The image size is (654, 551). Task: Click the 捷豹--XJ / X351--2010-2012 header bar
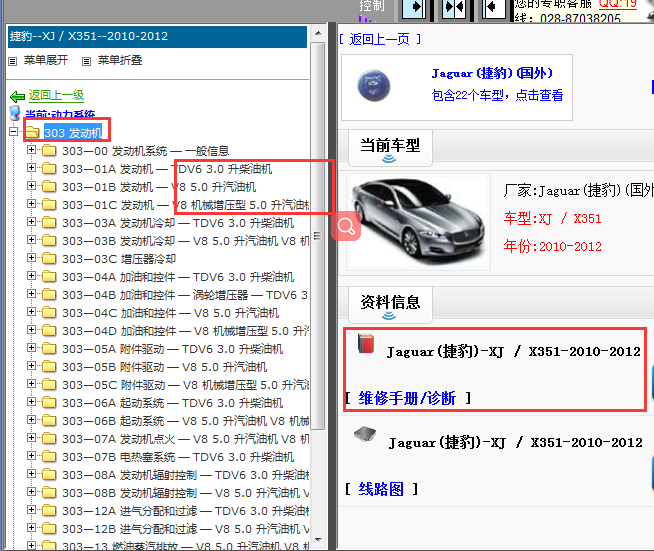(x=157, y=37)
